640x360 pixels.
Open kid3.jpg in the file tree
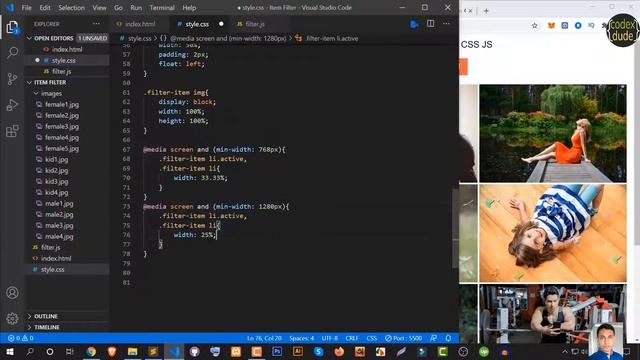[x=57, y=181]
